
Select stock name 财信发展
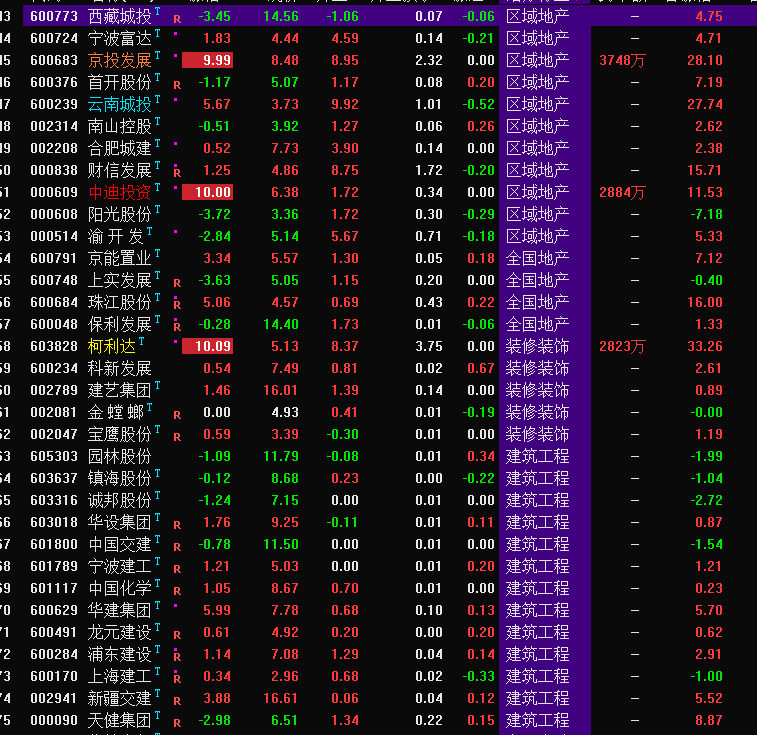pos(120,170)
